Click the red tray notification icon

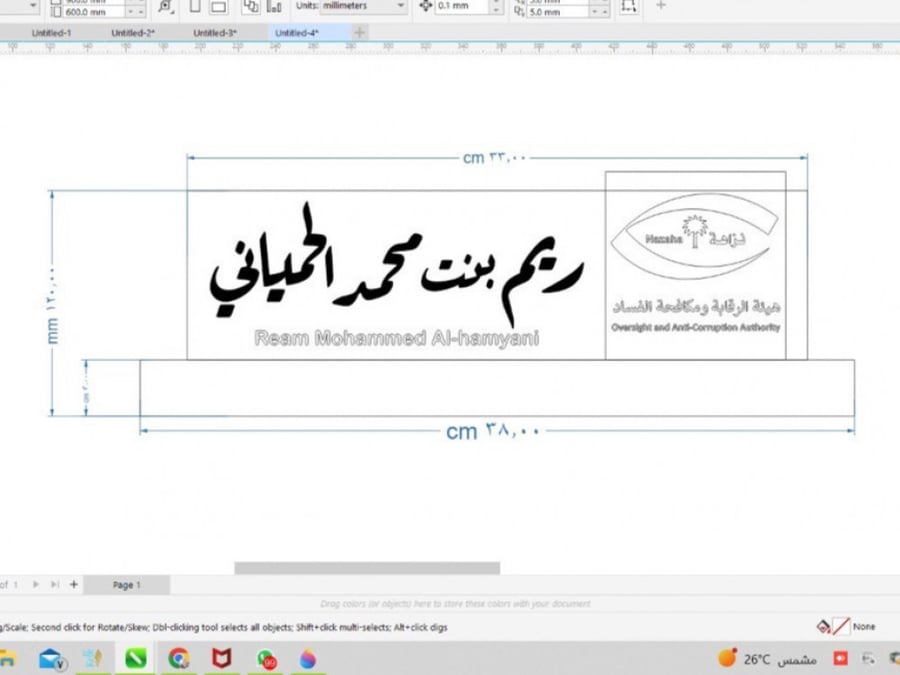pos(840,658)
